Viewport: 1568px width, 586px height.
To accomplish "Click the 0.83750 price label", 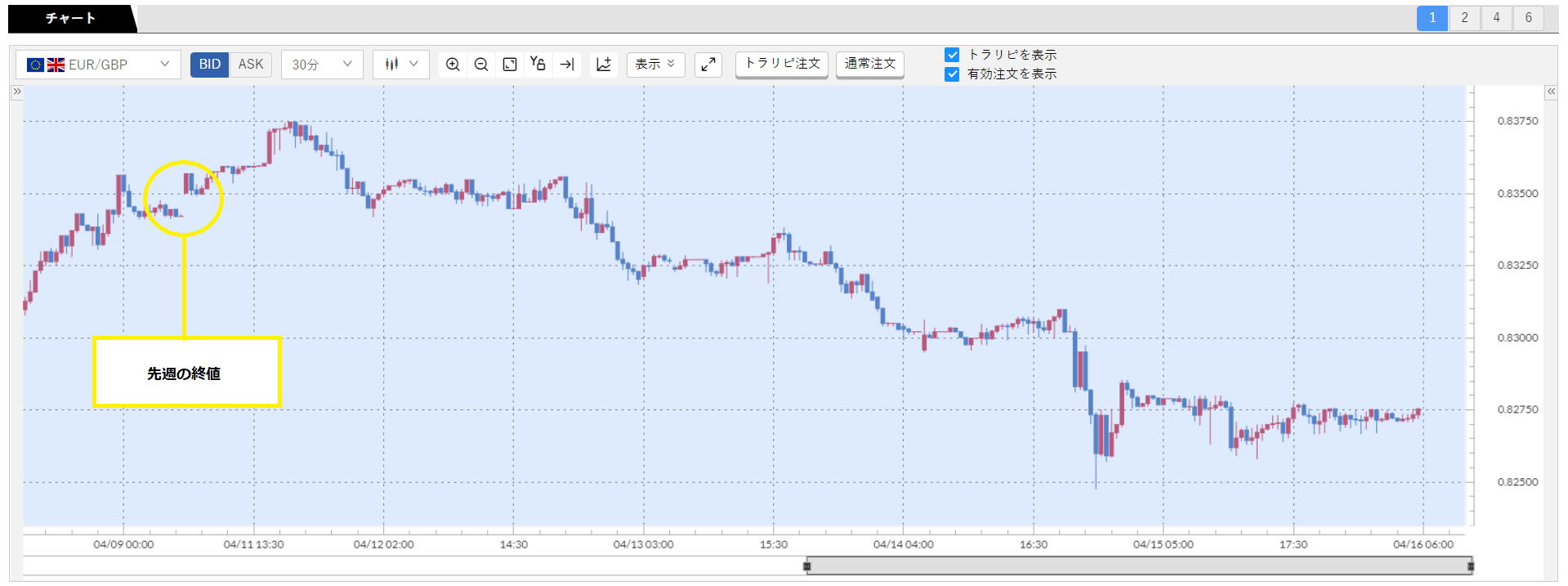I will click(x=1517, y=121).
